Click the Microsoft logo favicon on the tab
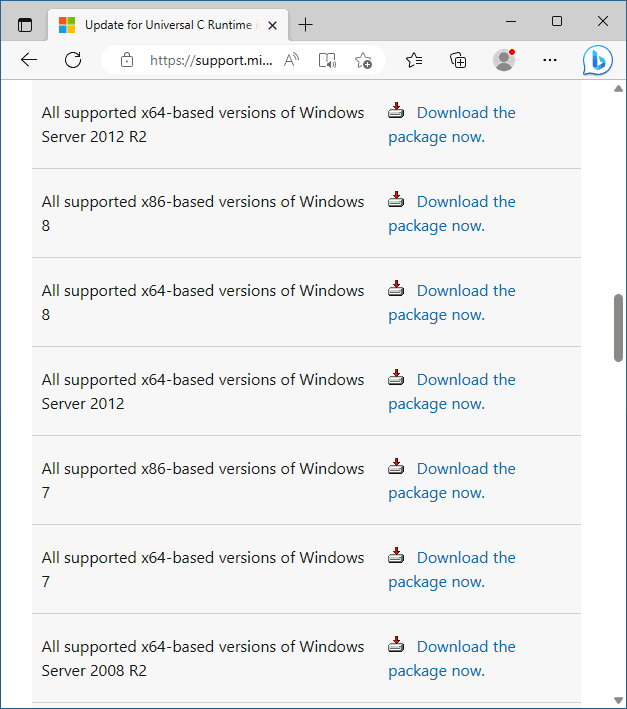 [x=67, y=25]
